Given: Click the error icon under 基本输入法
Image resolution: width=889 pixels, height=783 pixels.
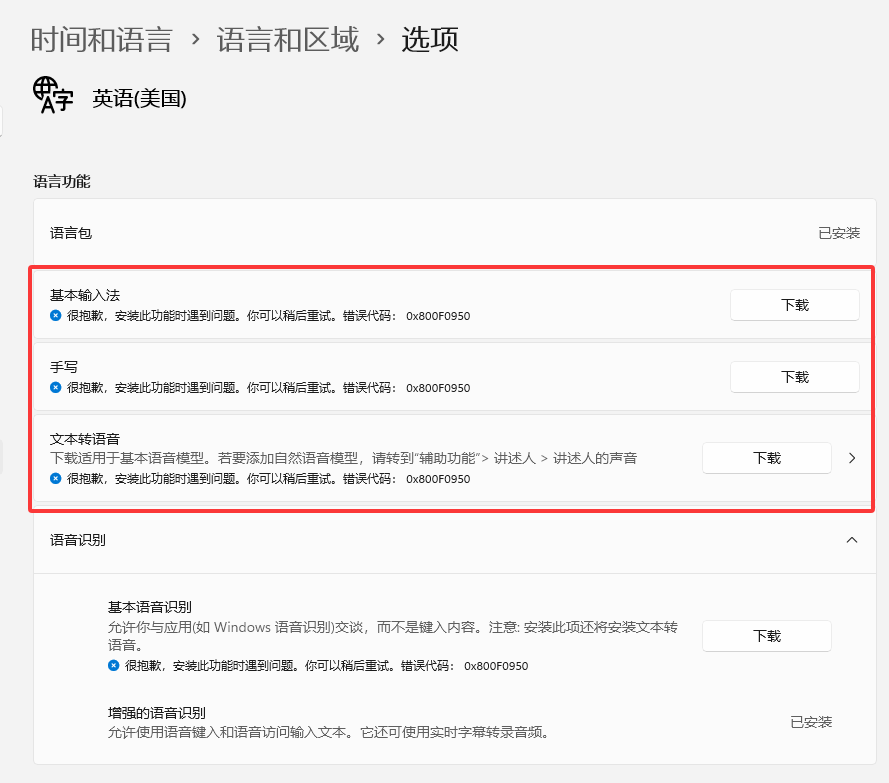Looking at the screenshot, I should click(56, 316).
